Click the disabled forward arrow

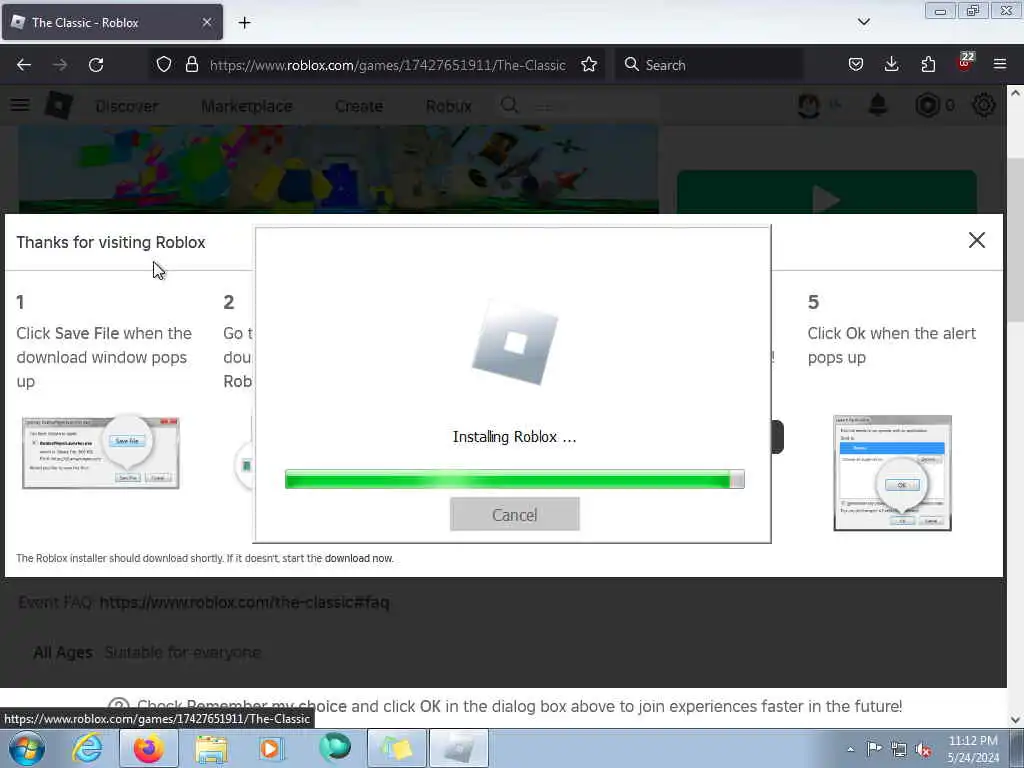tap(60, 65)
